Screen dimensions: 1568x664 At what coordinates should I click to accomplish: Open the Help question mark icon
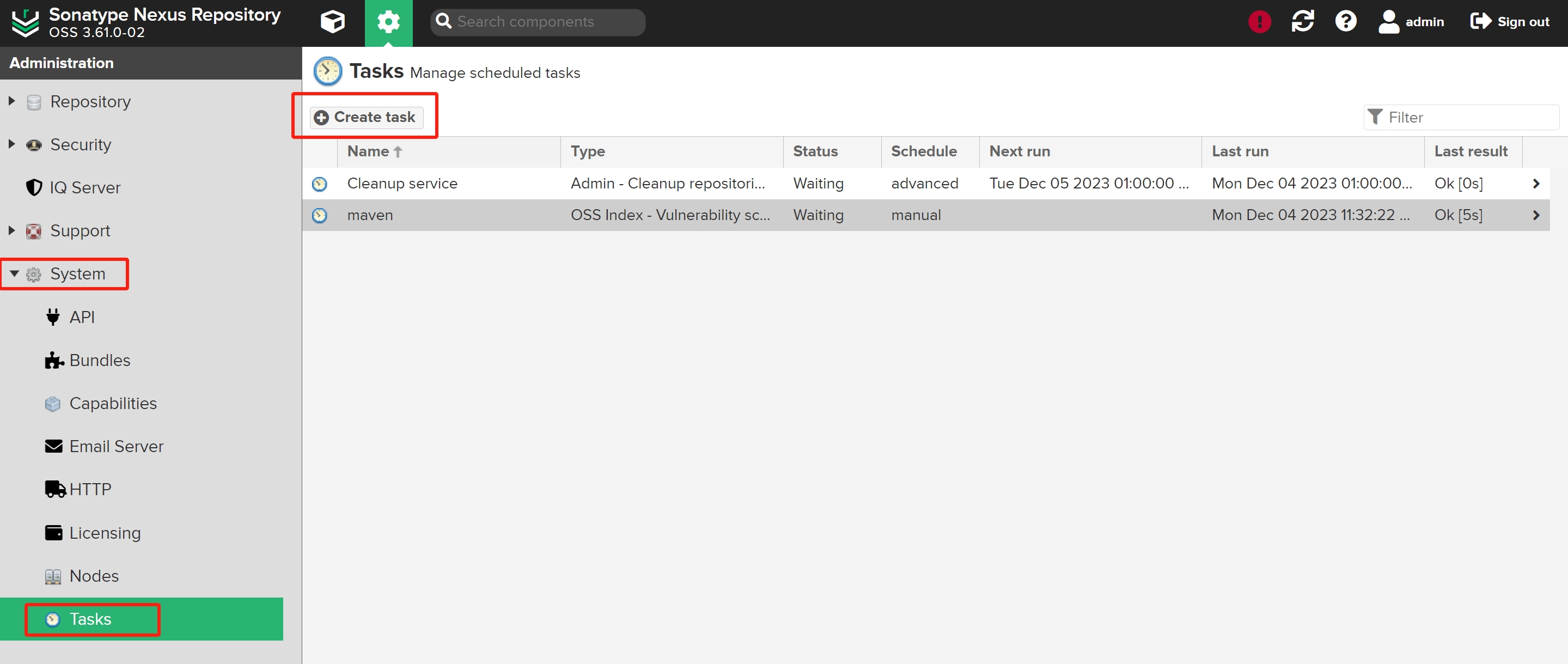click(1345, 22)
